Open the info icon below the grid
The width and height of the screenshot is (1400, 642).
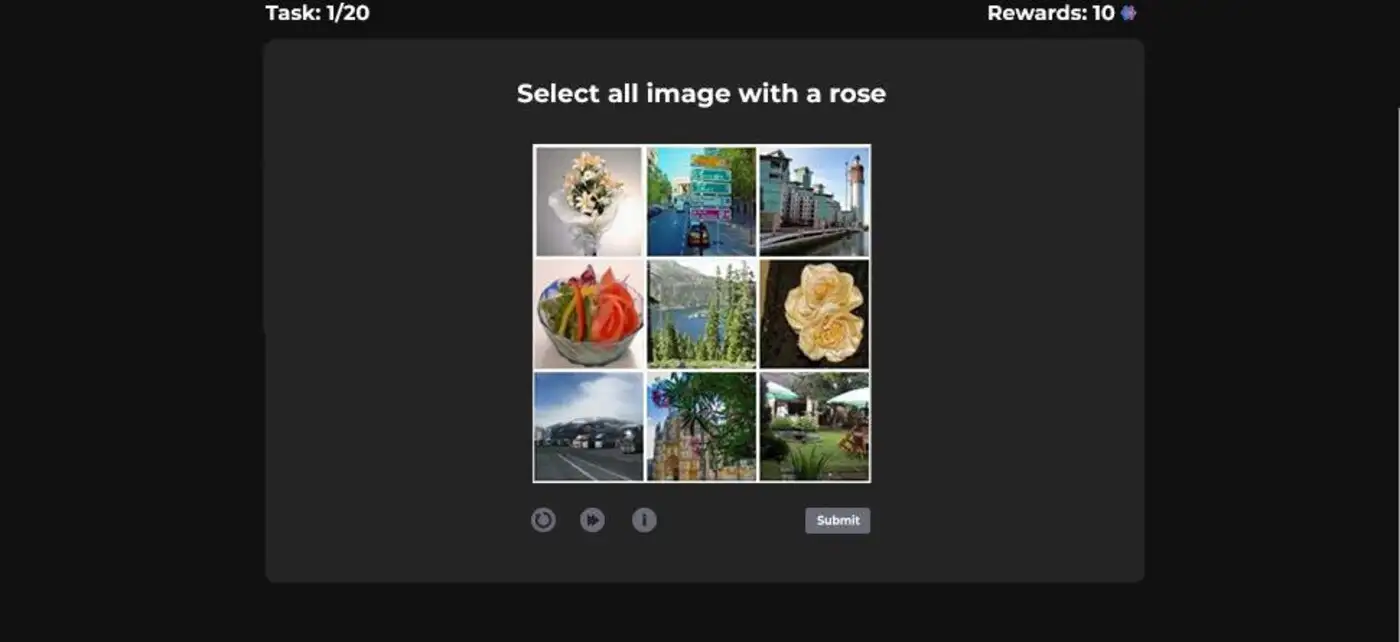(644, 520)
